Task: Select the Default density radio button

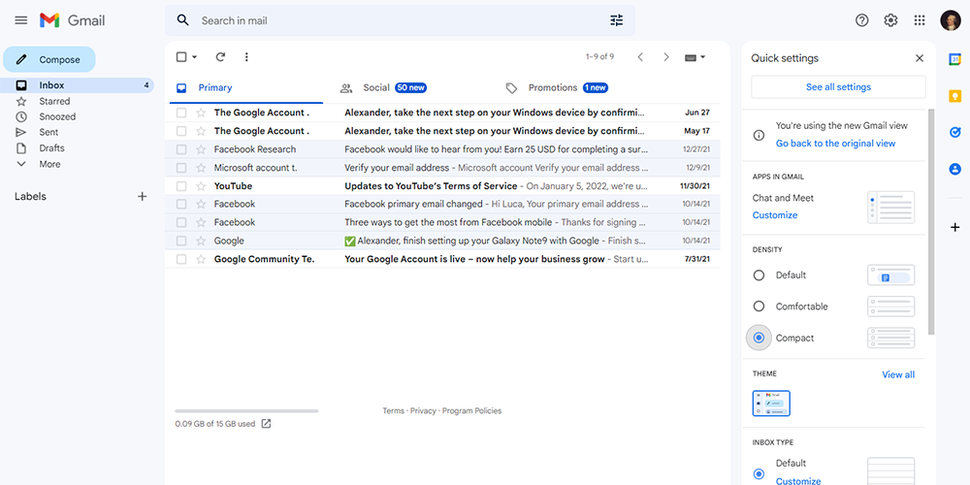Action: [x=758, y=275]
